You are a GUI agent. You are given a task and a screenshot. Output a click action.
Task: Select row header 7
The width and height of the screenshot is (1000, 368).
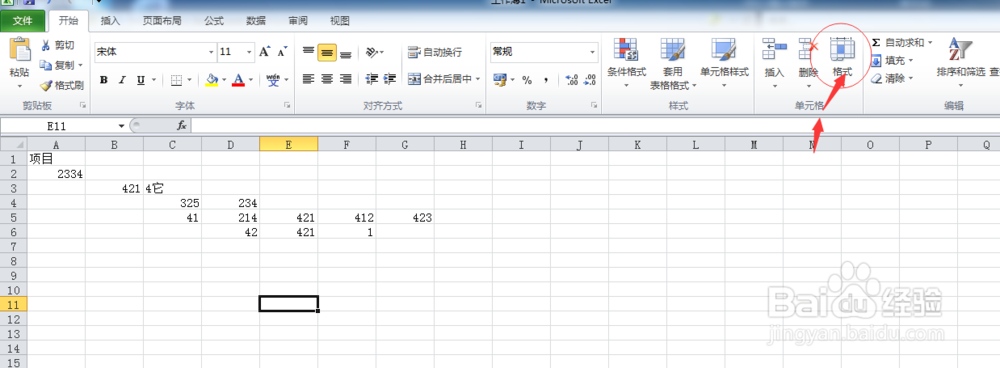(13, 246)
